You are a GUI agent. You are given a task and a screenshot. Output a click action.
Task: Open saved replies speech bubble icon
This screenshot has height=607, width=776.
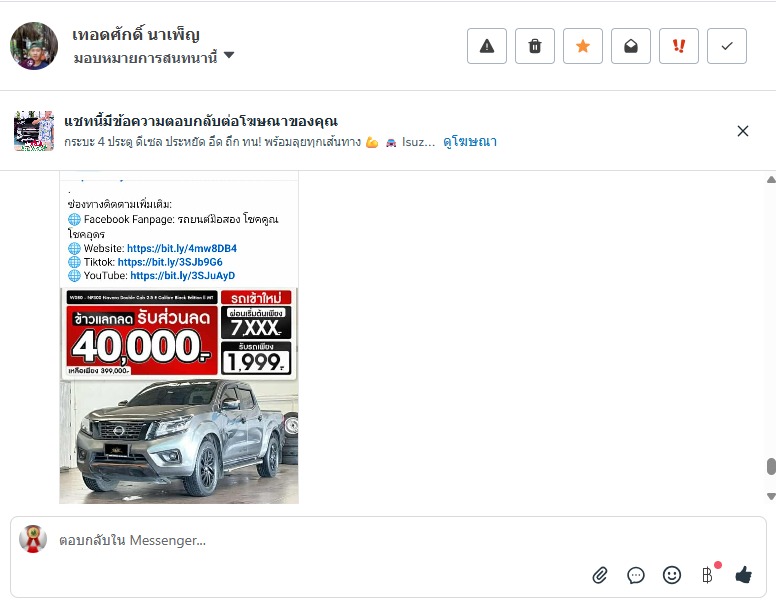click(x=635, y=575)
